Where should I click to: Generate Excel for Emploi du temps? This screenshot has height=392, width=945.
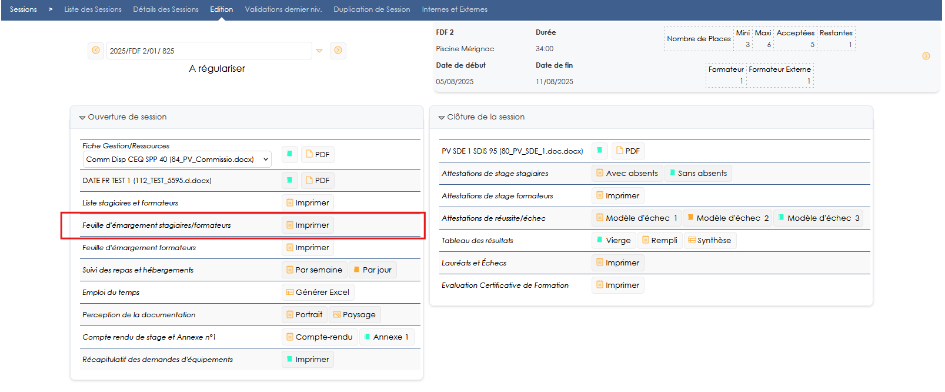tap(318, 292)
